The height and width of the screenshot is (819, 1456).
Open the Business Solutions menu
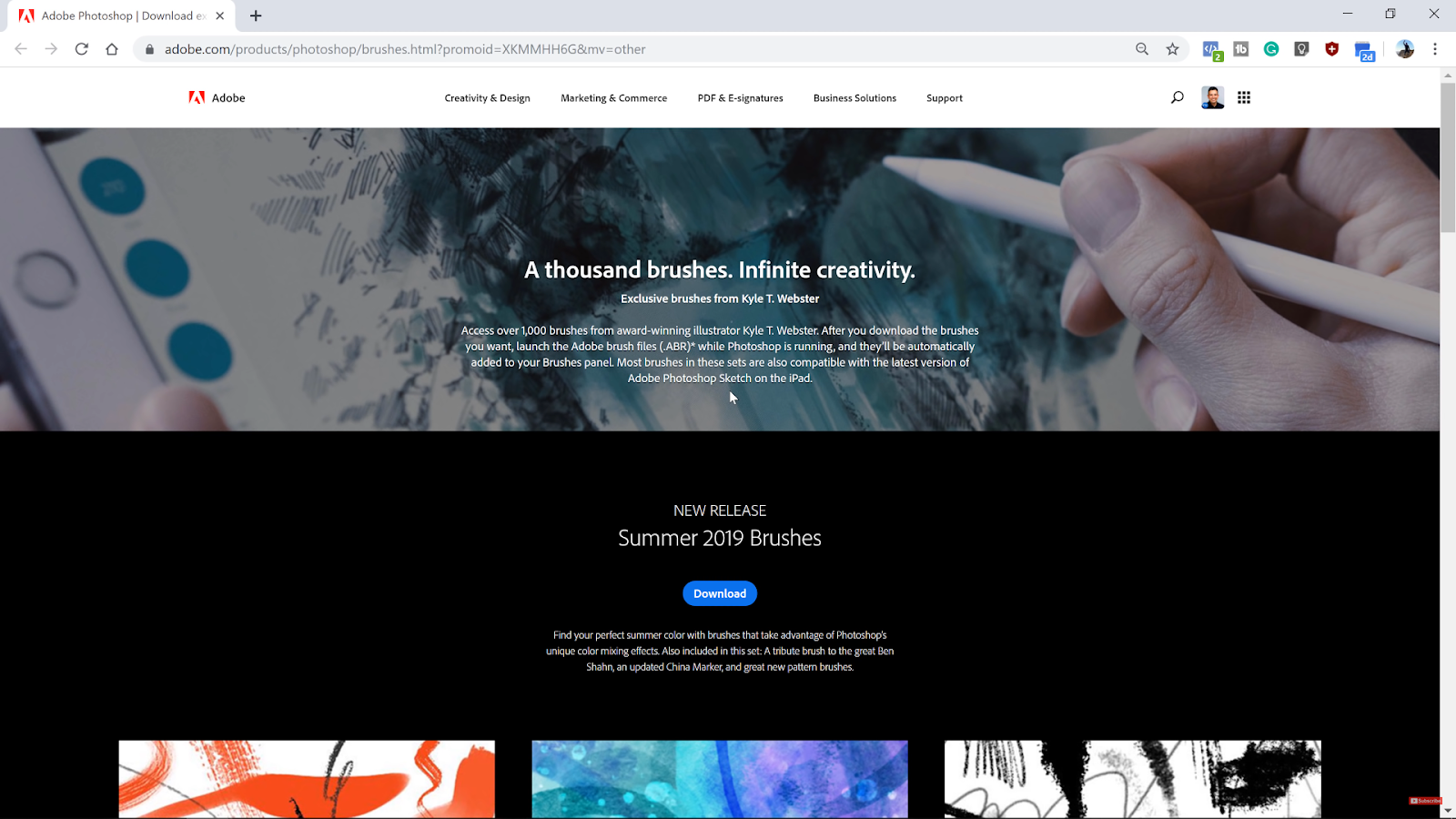coord(854,98)
